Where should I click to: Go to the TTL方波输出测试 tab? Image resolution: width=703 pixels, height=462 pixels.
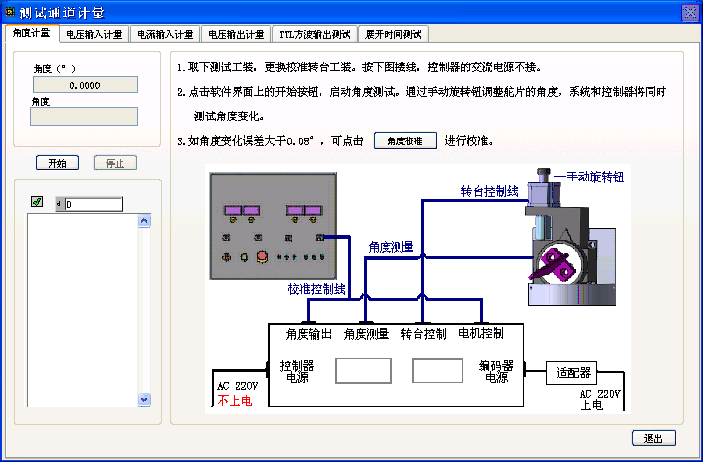click(x=314, y=34)
